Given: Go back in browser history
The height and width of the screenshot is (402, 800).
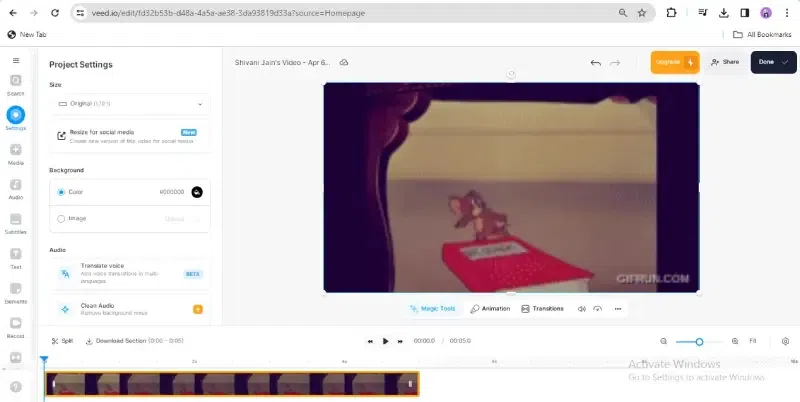Looking at the screenshot, I should tap(13, 13).
